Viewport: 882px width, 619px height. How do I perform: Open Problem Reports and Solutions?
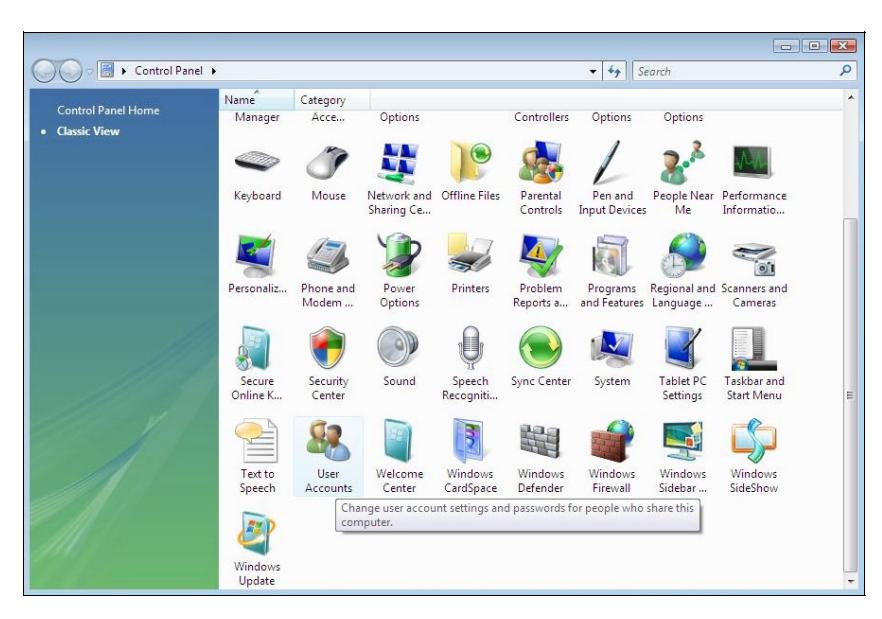541,272
